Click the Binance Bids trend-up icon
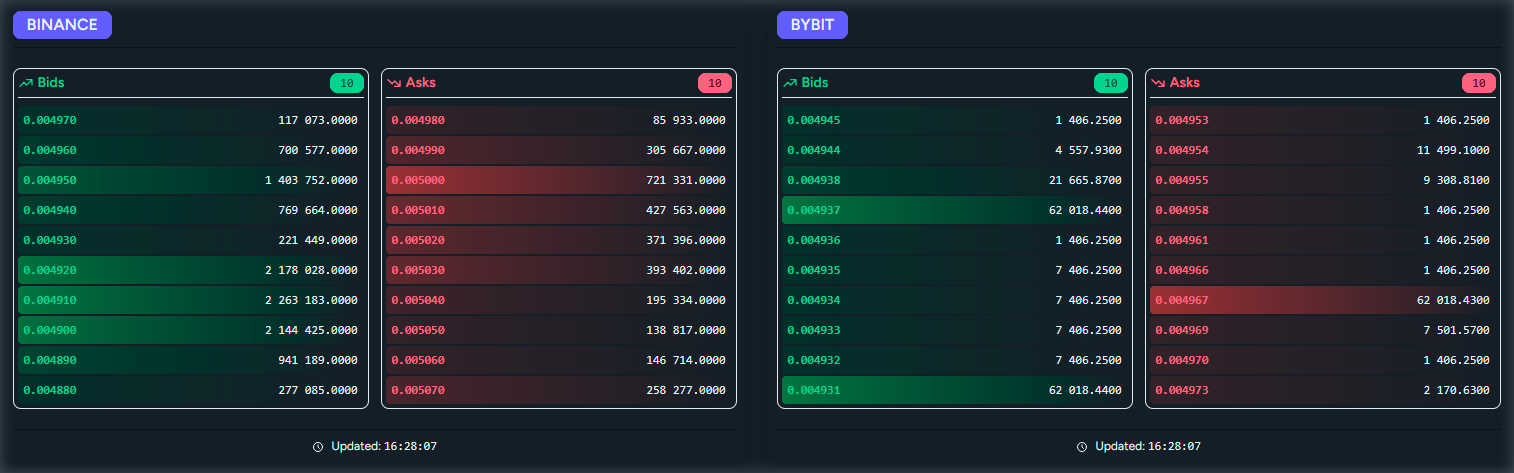Screen dimensions: 1514x473 pyautogui.click(x=26, y=83)
